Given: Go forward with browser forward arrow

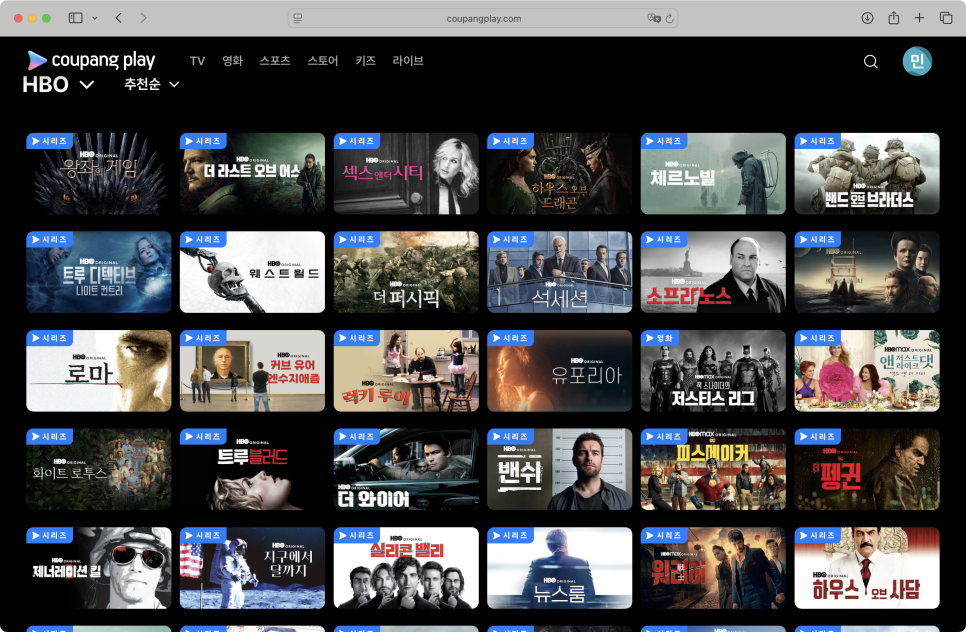Looking at the screenshot, I should click(x=144, y=18).
